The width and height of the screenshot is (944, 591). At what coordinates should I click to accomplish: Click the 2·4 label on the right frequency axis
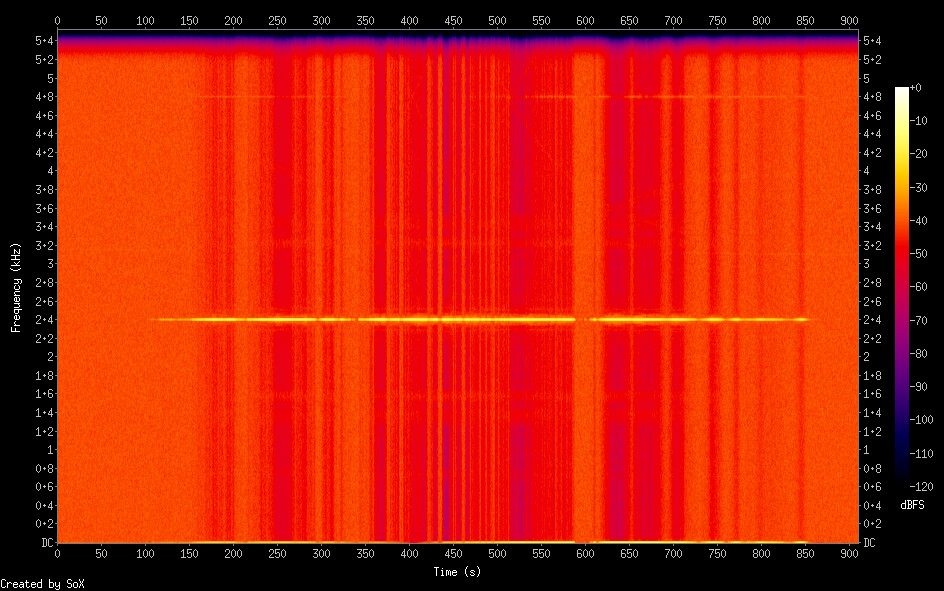pyautogui.click(x=871, y=320)
